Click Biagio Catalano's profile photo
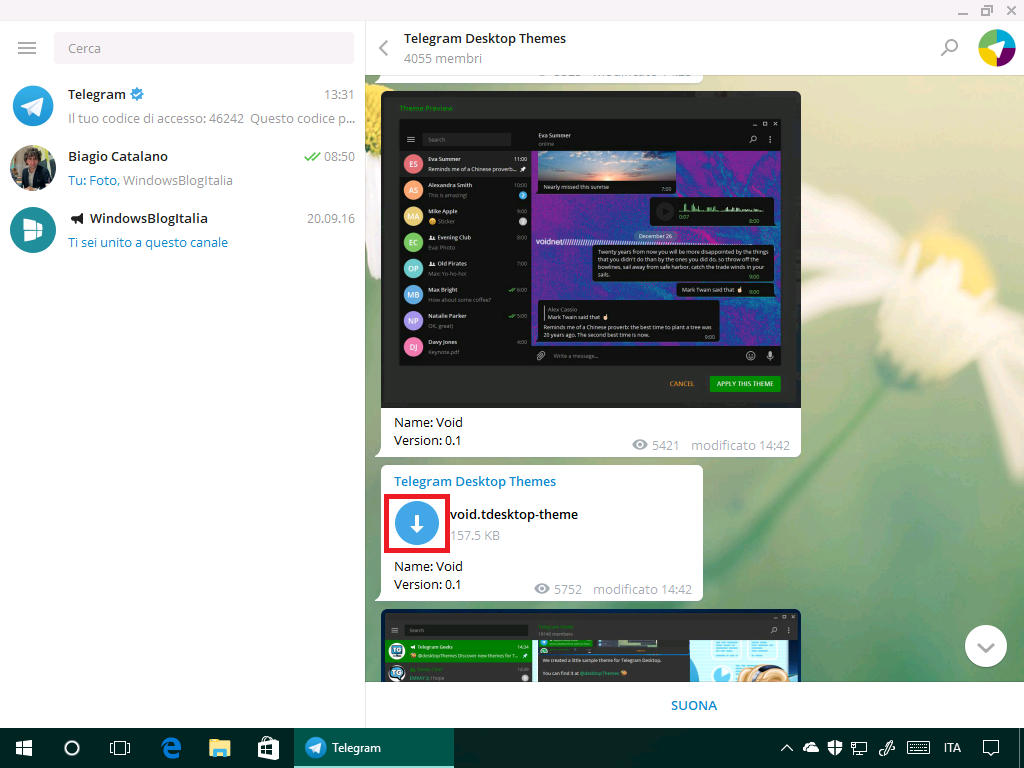Screen dimensions: 1024x768 [x=33, y=168]
